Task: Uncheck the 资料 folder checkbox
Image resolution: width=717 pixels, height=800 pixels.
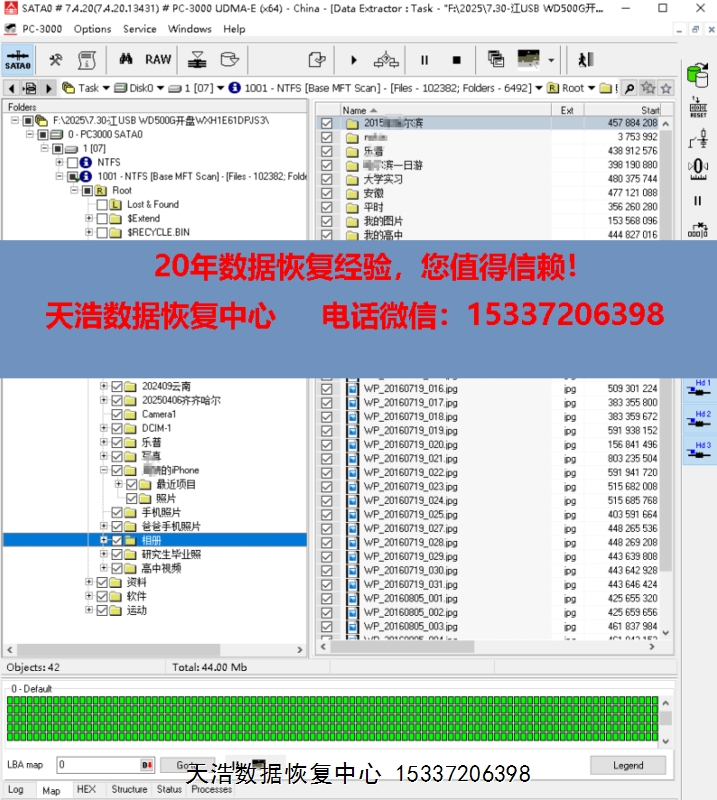Action: (x=102, y=582)
